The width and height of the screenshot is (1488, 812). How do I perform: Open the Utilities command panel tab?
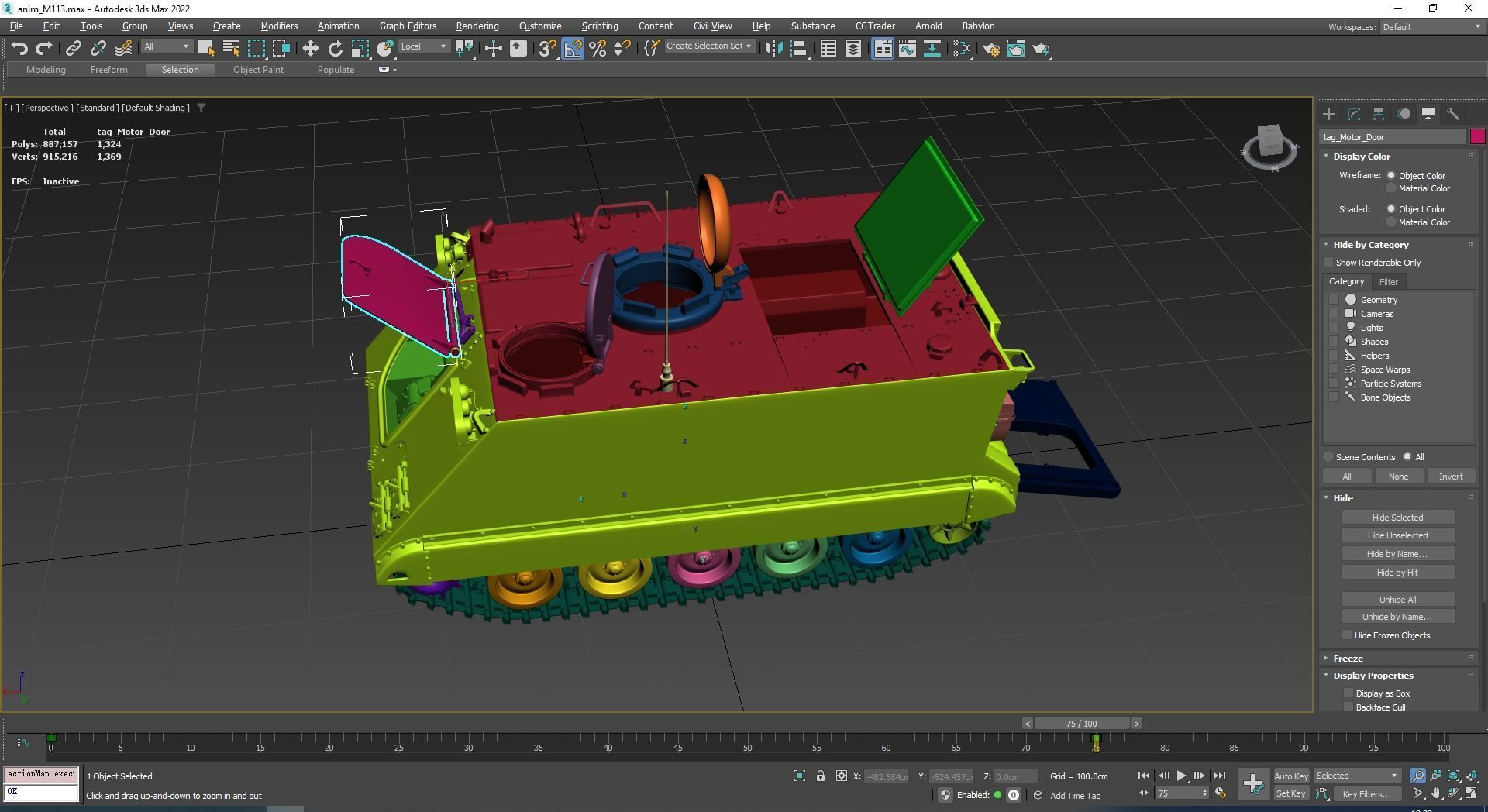1453,114
